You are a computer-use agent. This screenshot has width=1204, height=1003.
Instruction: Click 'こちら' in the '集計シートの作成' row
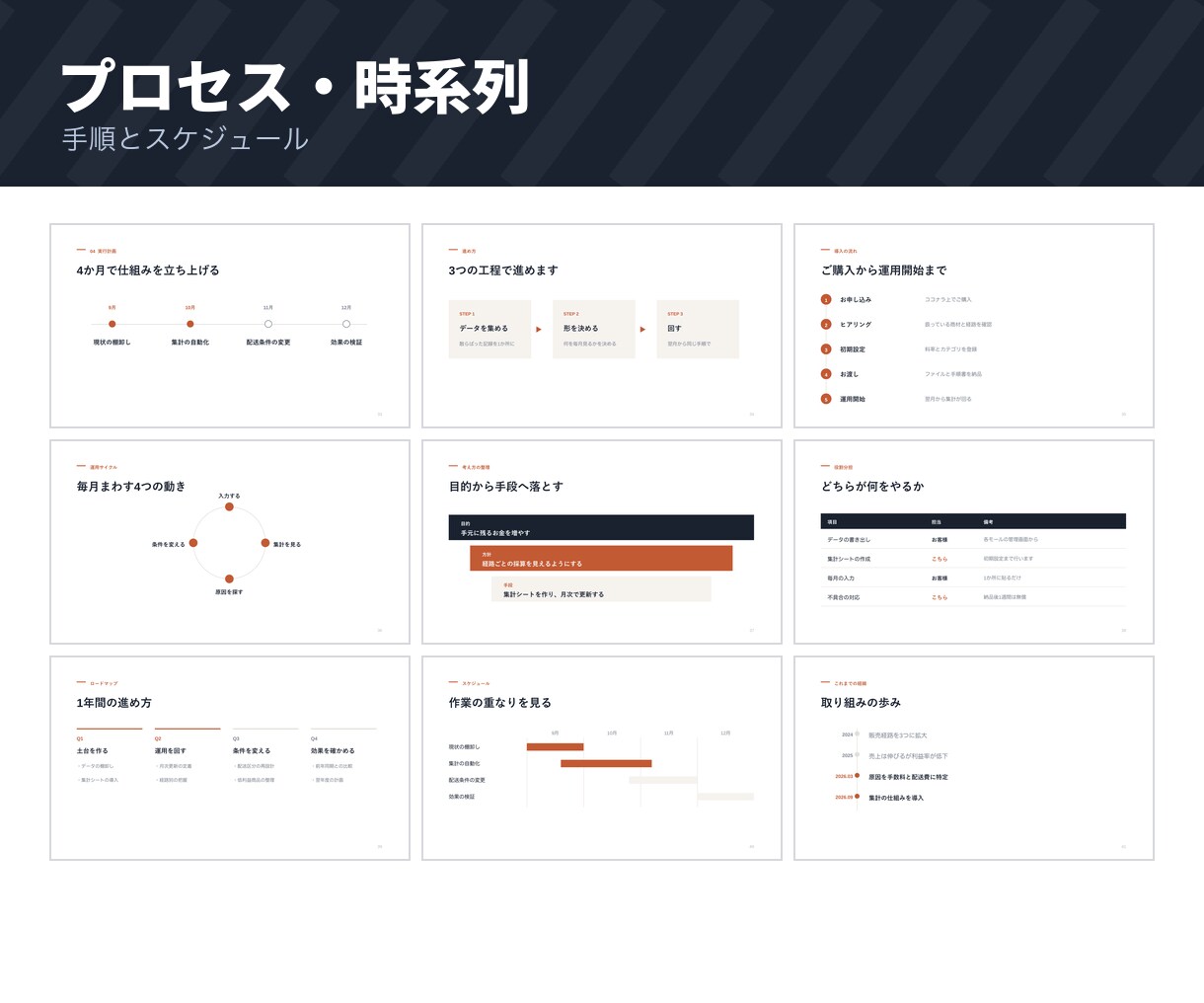click(x=940, y=559)
